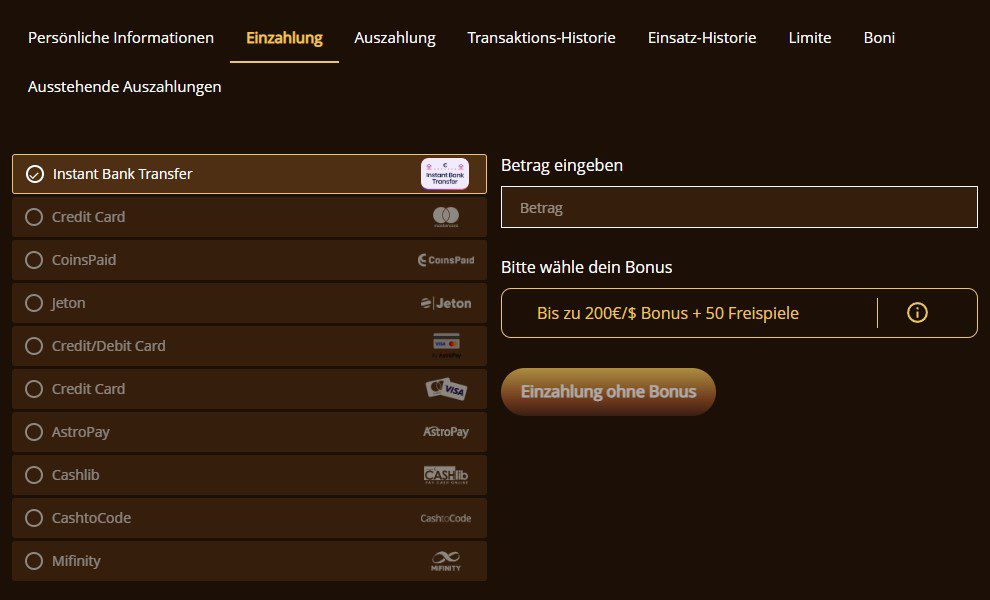Open the Boni tab
990x600 pixels.
pyautogui.click(x=879, y=38)
